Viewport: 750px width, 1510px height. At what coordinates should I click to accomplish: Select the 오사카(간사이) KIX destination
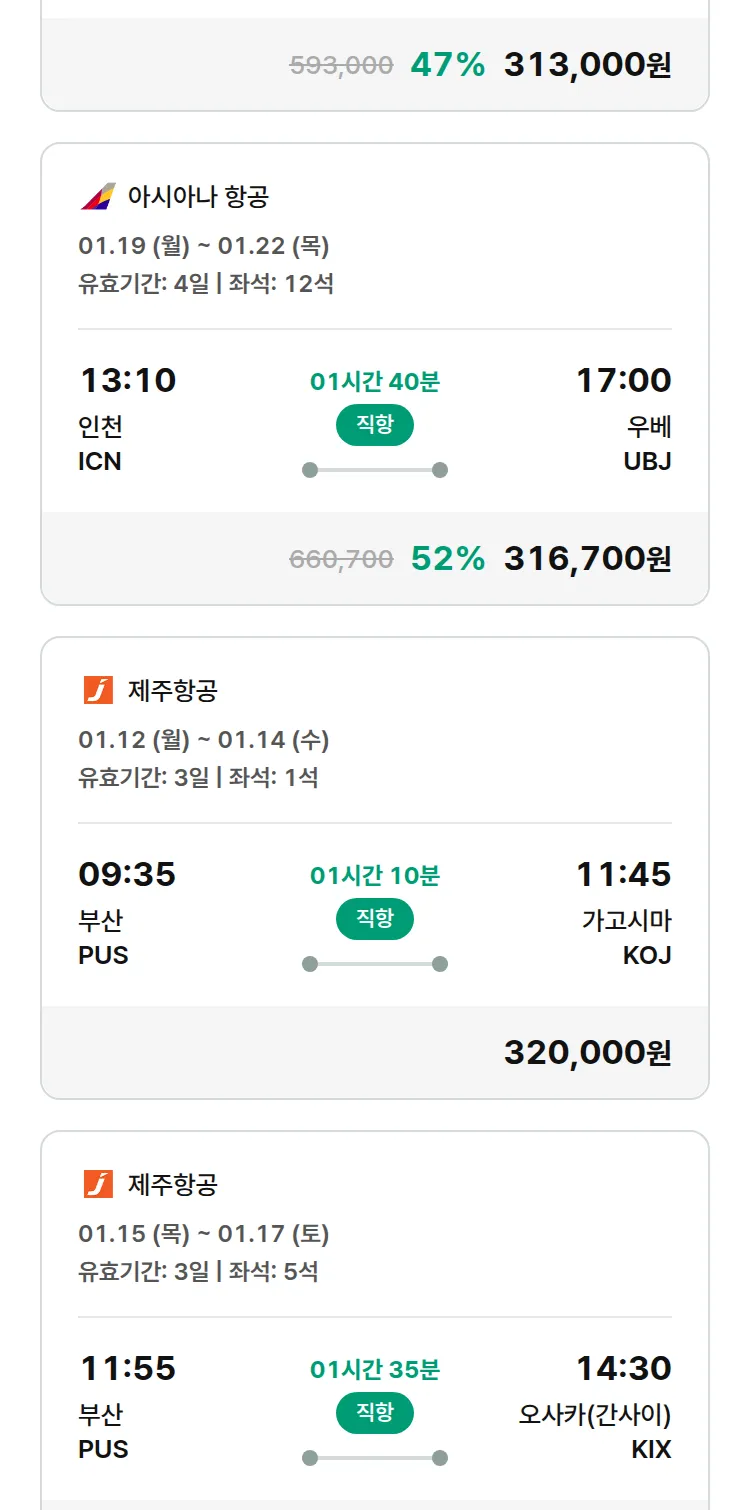point(595,1431)
